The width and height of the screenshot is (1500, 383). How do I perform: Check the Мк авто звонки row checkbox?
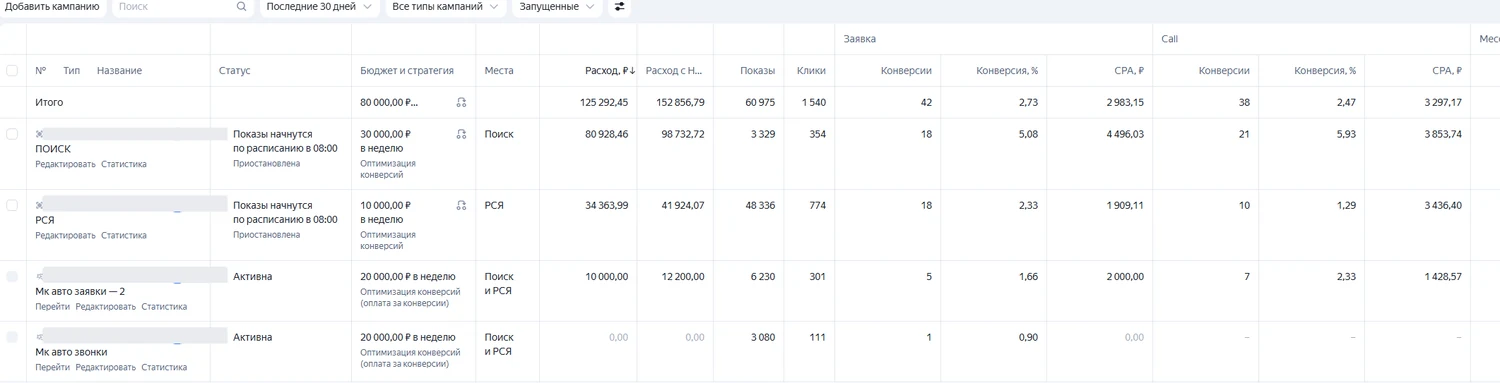(x=12, y=337)
